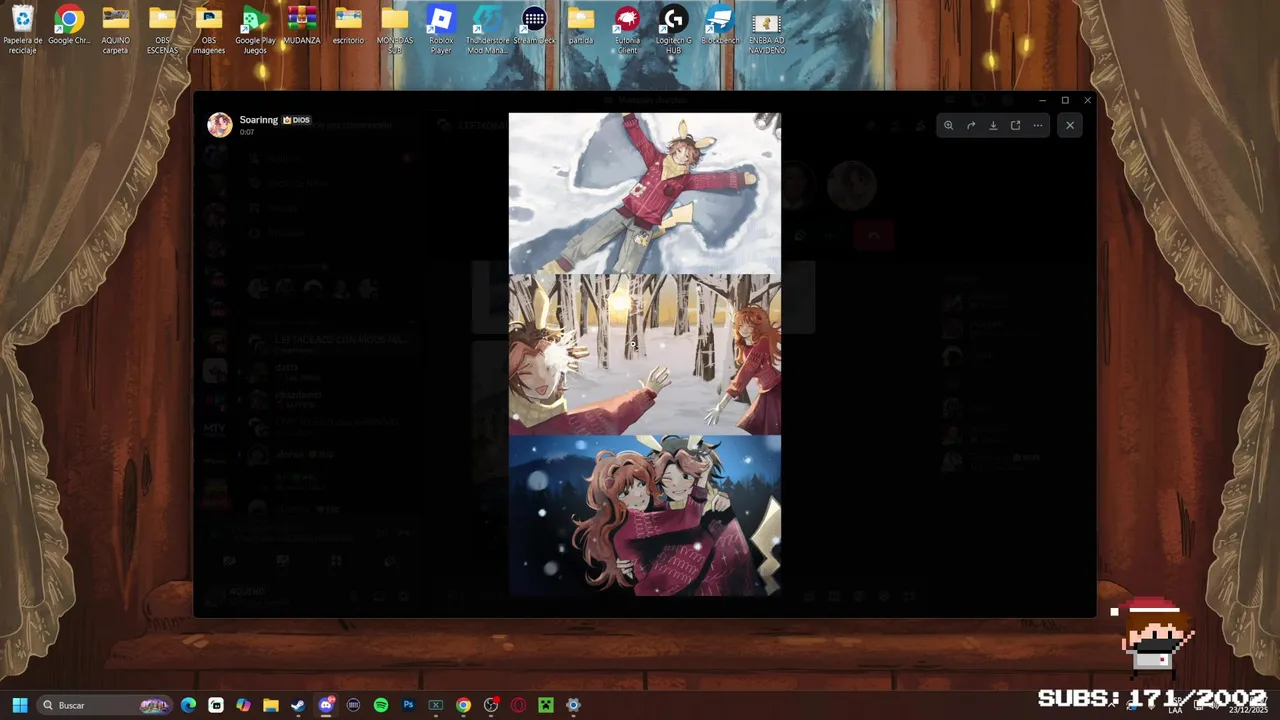Click the Buscar taskbar search box
Screen dimensions: 1280x720
click(x=104, y=705)
